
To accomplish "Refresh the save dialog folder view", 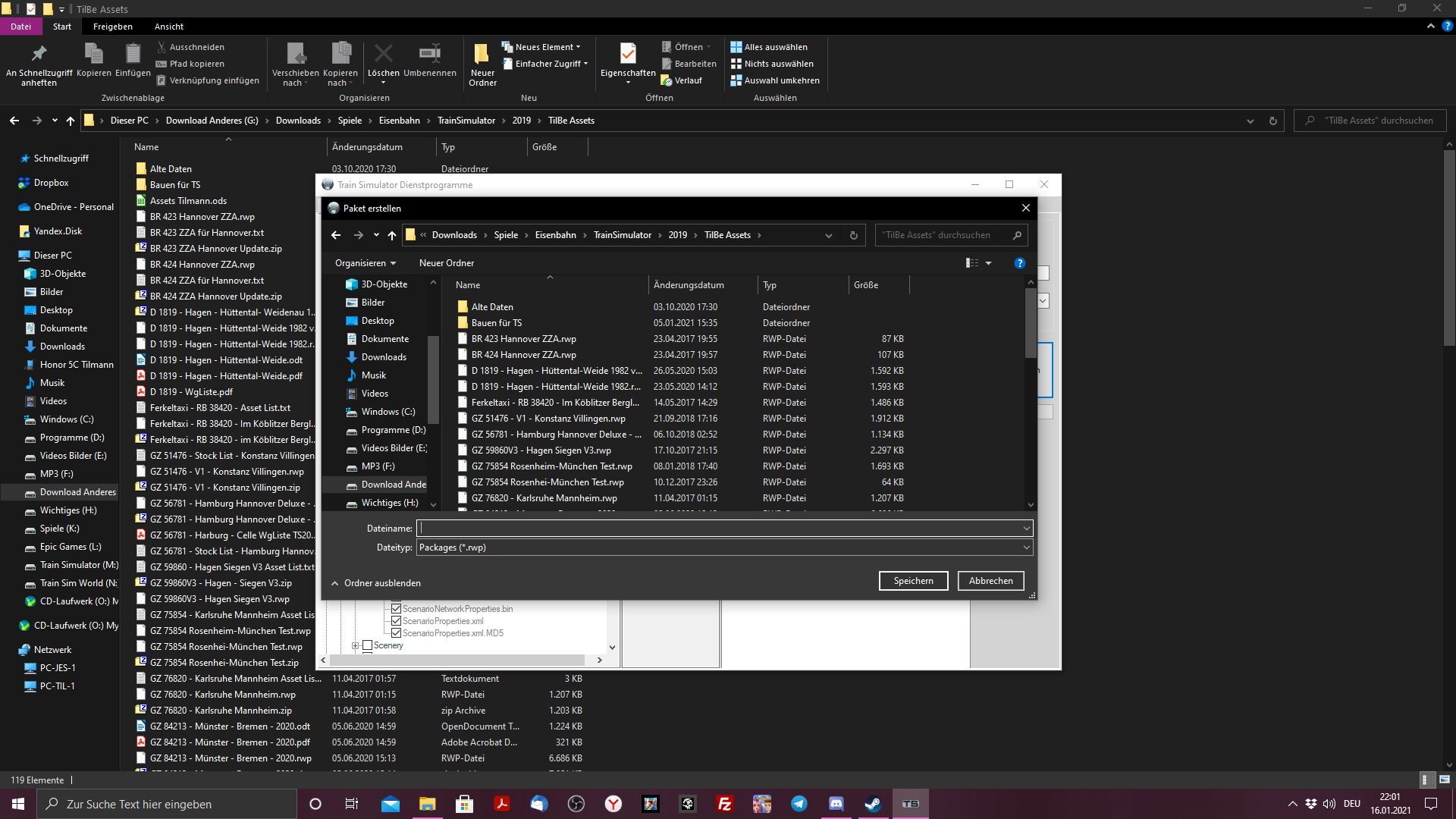I will coord(853,235).
